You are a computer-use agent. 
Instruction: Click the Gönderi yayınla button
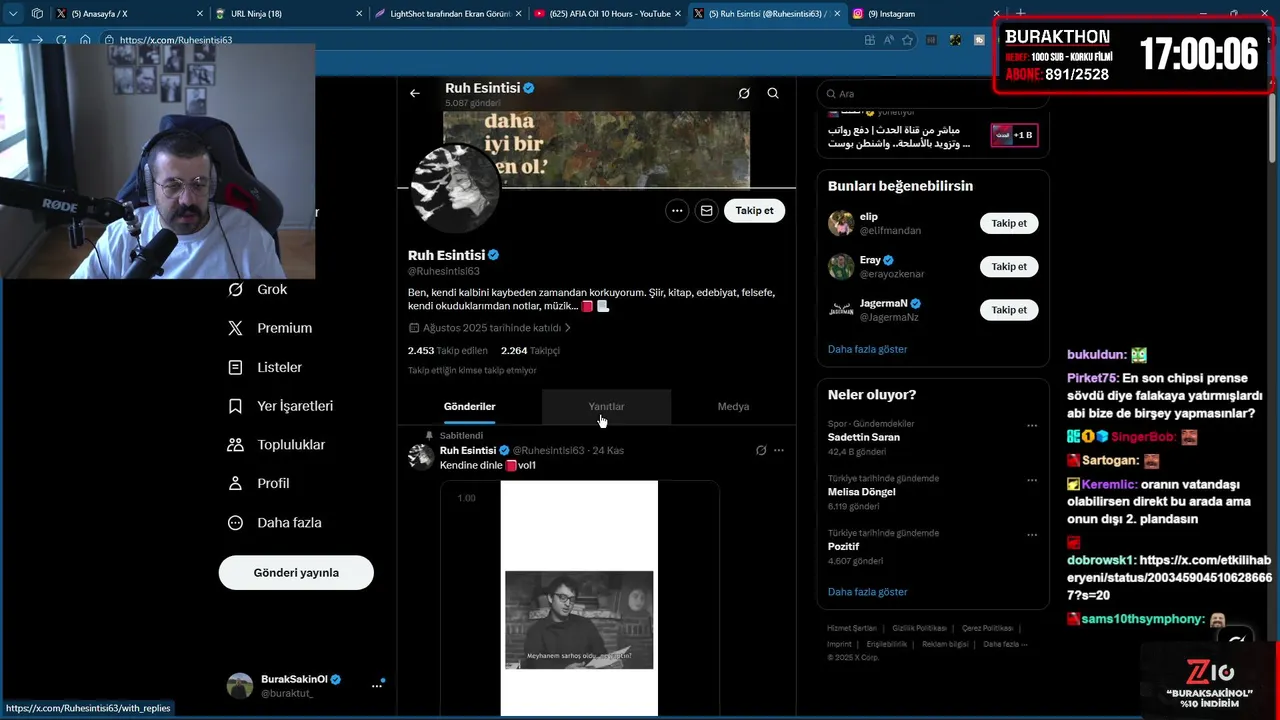[296, 573]
